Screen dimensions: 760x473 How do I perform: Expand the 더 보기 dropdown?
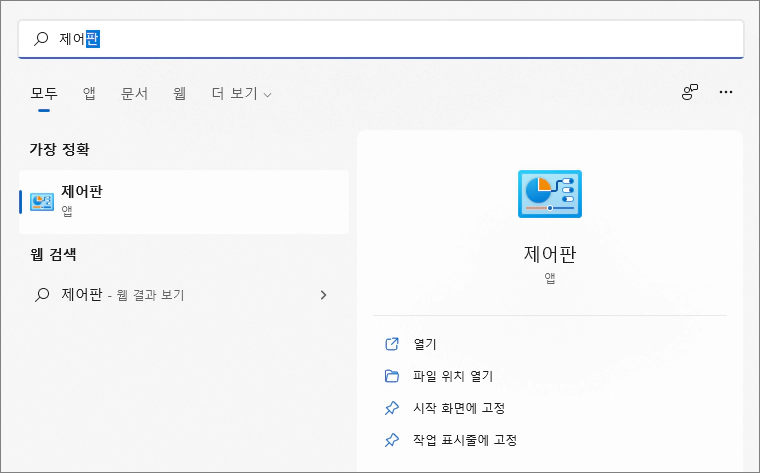[241, 93]
